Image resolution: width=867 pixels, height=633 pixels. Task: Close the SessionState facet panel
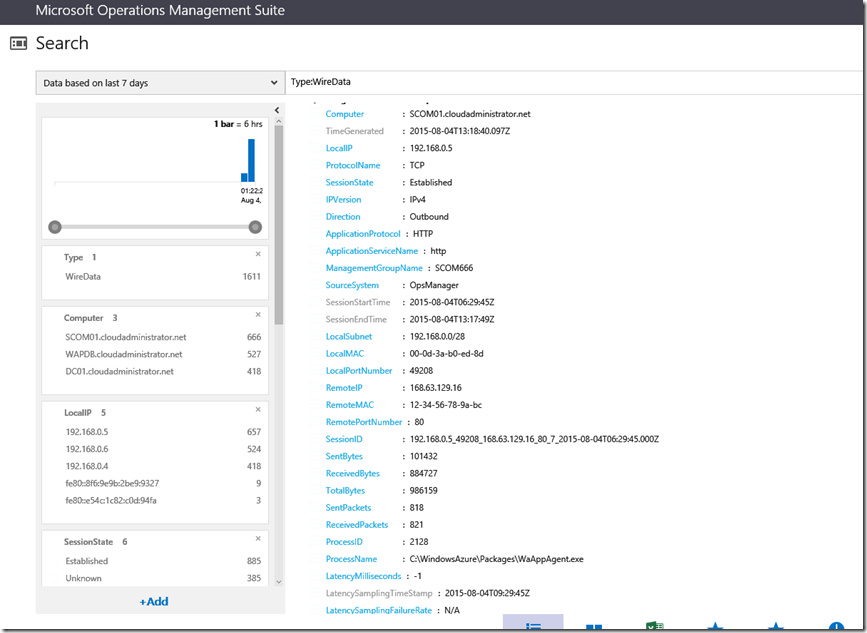[258, 540]
